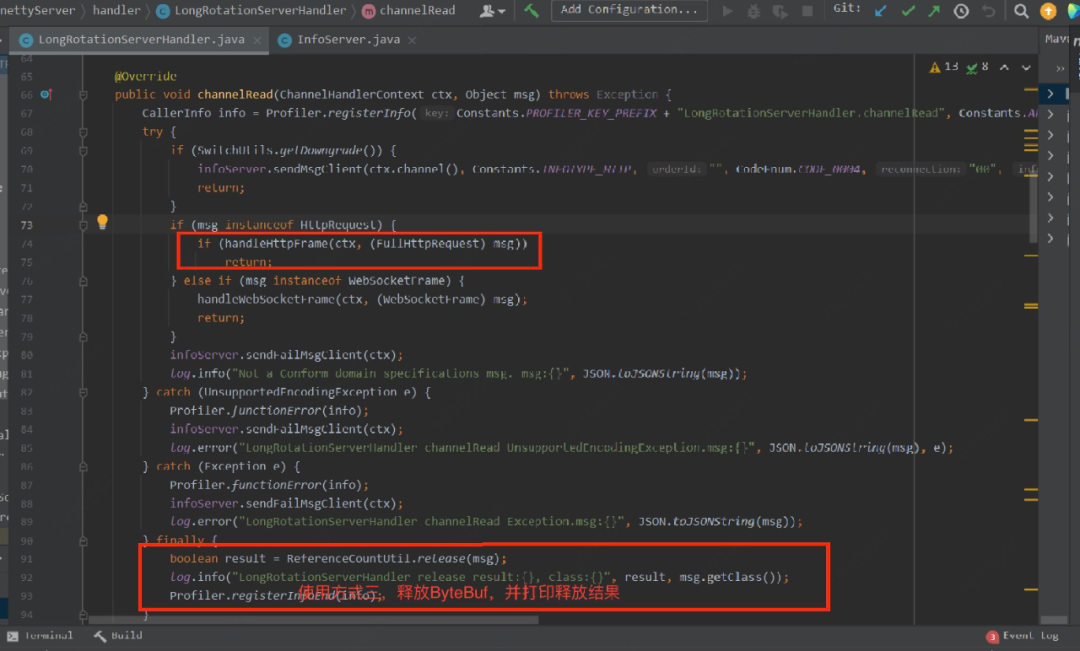Go to next highlighted error arrow
The height and width of the screenshot is (651, 1080).
[1026, 68]
